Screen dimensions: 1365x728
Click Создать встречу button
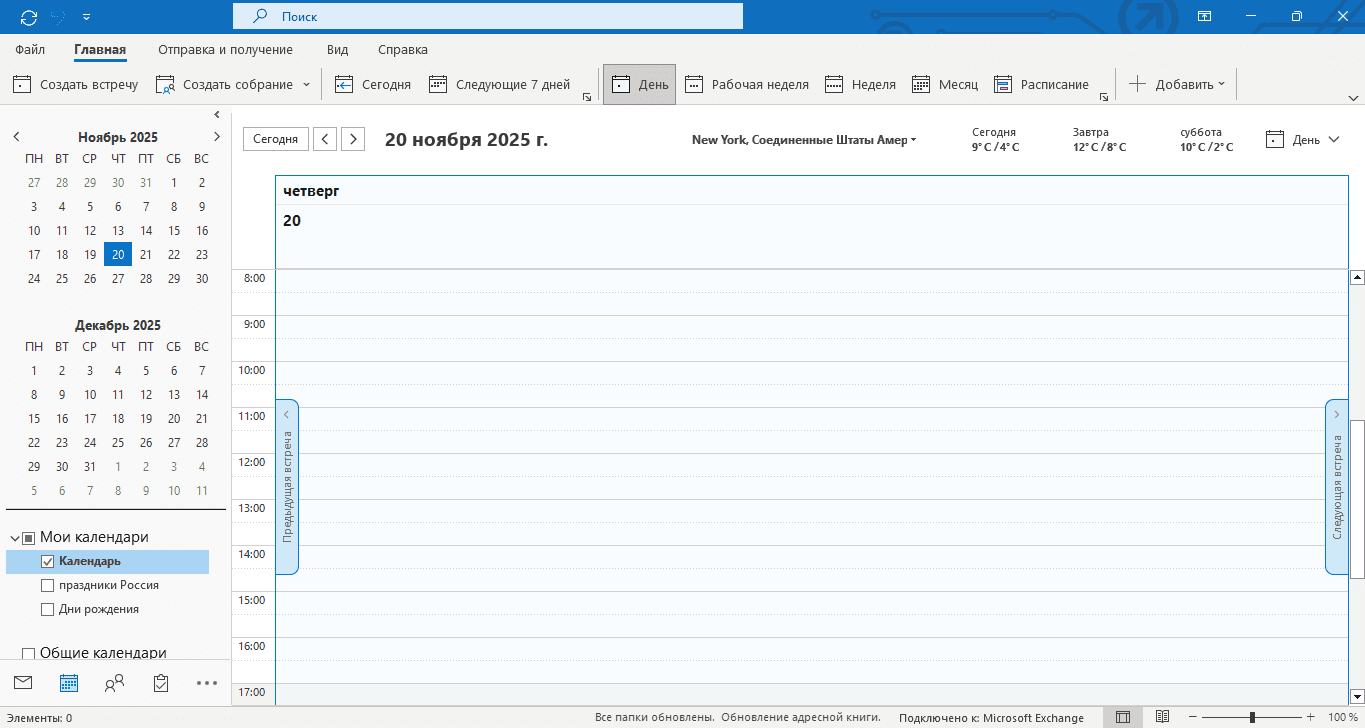tap(76, 85)
